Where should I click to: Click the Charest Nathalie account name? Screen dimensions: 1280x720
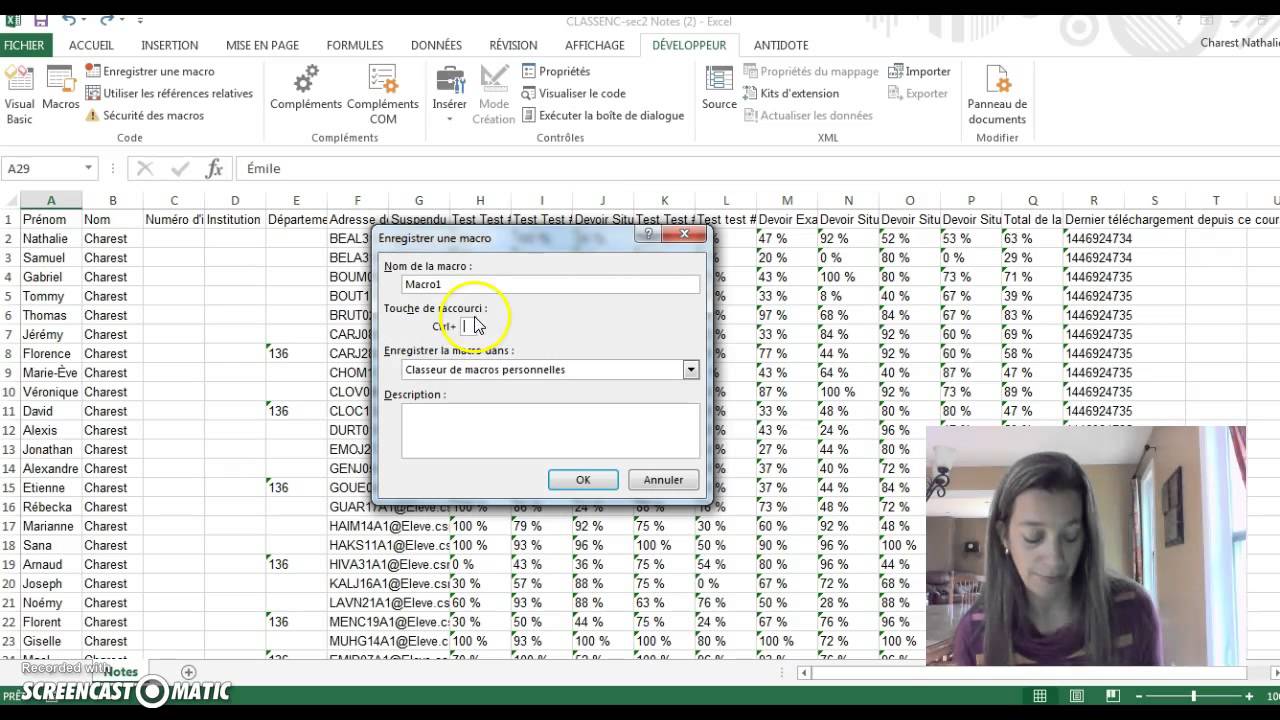pyautogui.click(x=1239, y=43)
